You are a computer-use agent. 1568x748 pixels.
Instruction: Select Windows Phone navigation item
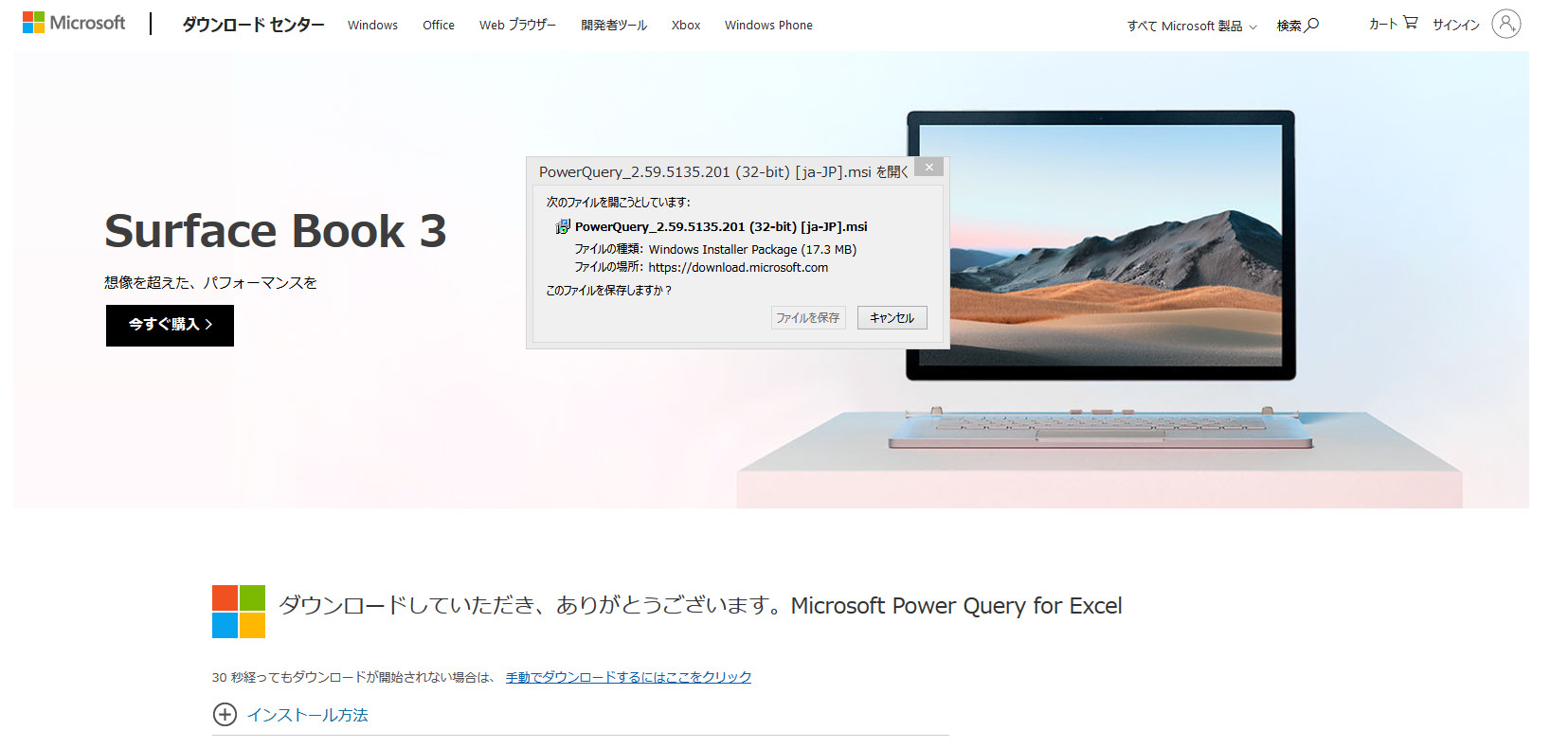coord(768,26)
